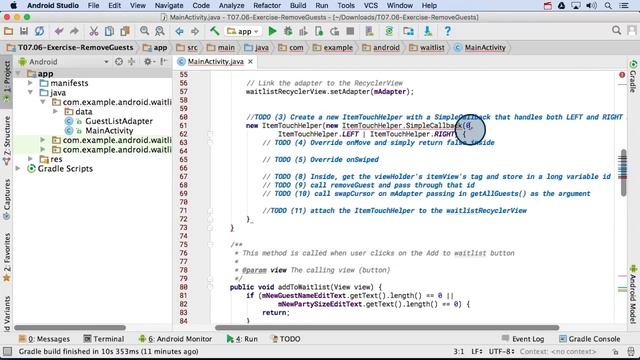Screen dimensions: 640x360
Task: Click the Paste toolbar icon
Action: pyautogui.click(x=124, y=31)
